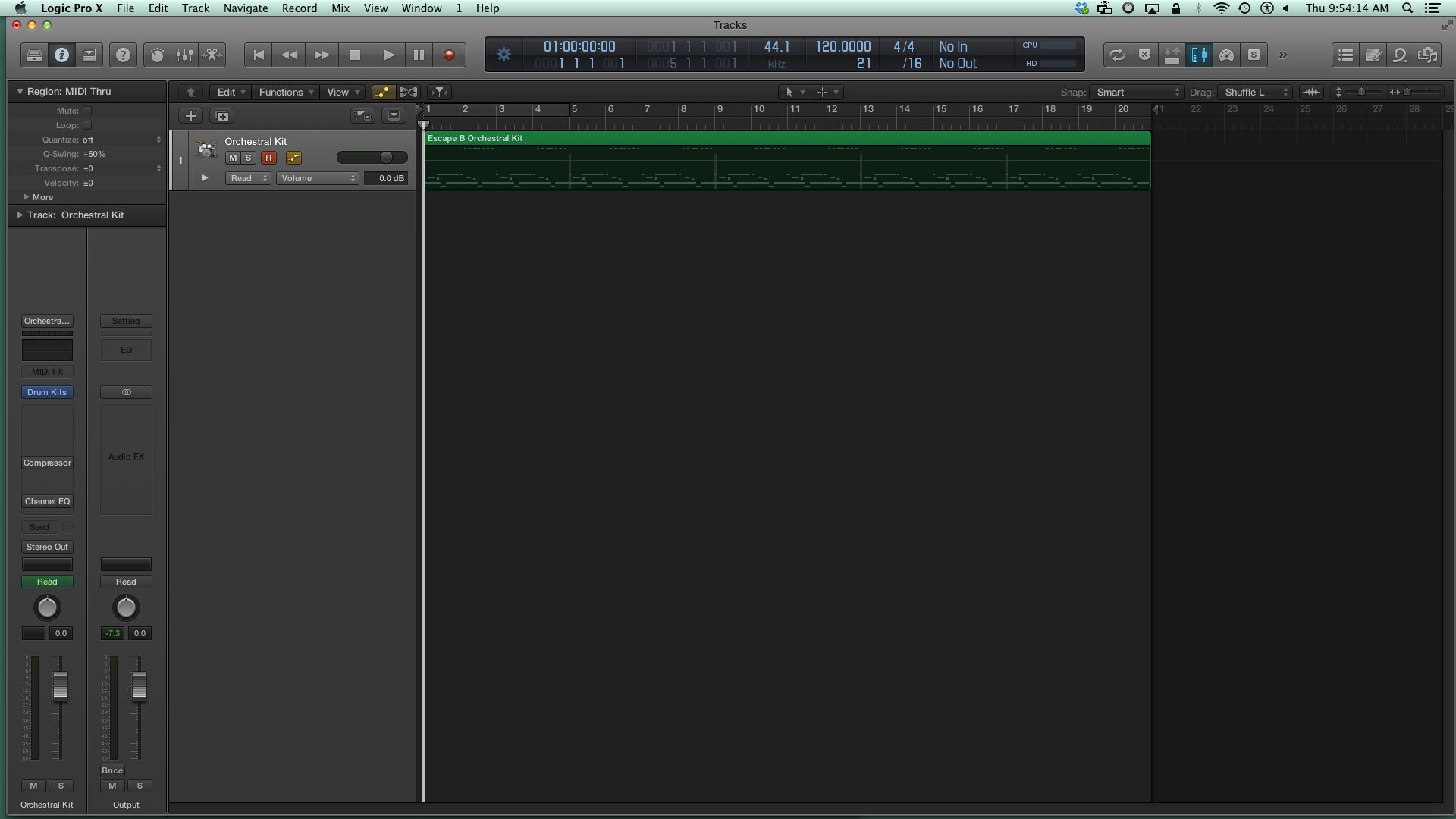This screenshot has height=819, width=1456.
Task: Open the Functions dropdown menu
Action: coord(285,92)
